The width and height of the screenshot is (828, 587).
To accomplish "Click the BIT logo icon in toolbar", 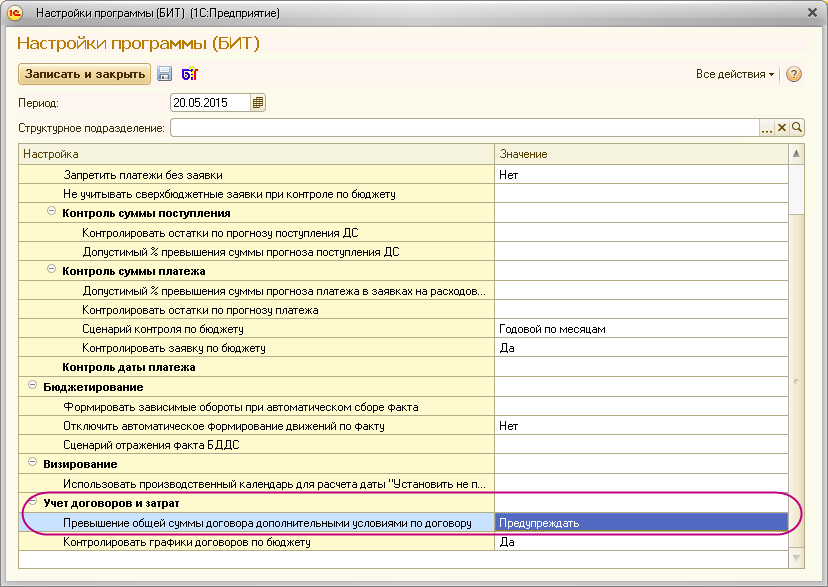I will coord(190,74).
